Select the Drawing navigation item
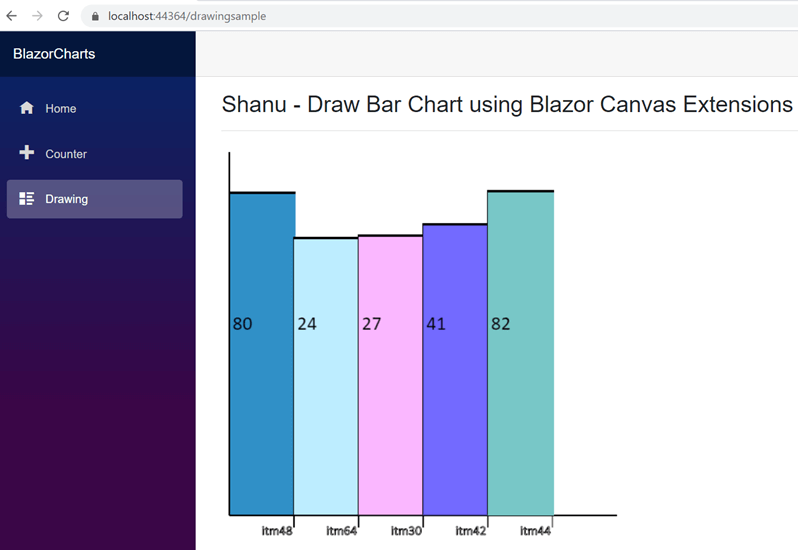Viewport: 798px width, 550px height. point(95,199)
